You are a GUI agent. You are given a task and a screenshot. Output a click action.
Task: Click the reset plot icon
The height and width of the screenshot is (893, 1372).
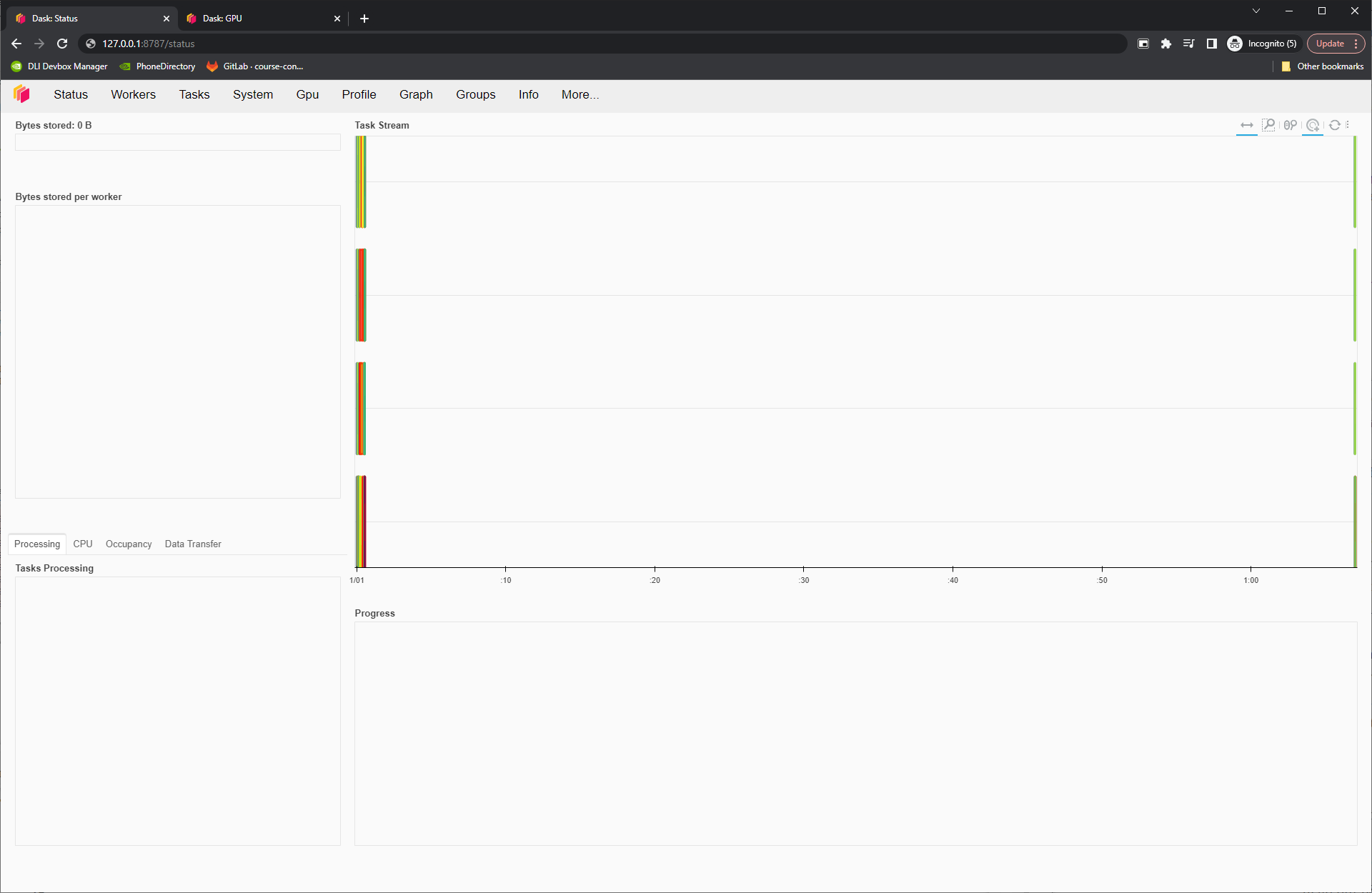(x=1334, y=125)
